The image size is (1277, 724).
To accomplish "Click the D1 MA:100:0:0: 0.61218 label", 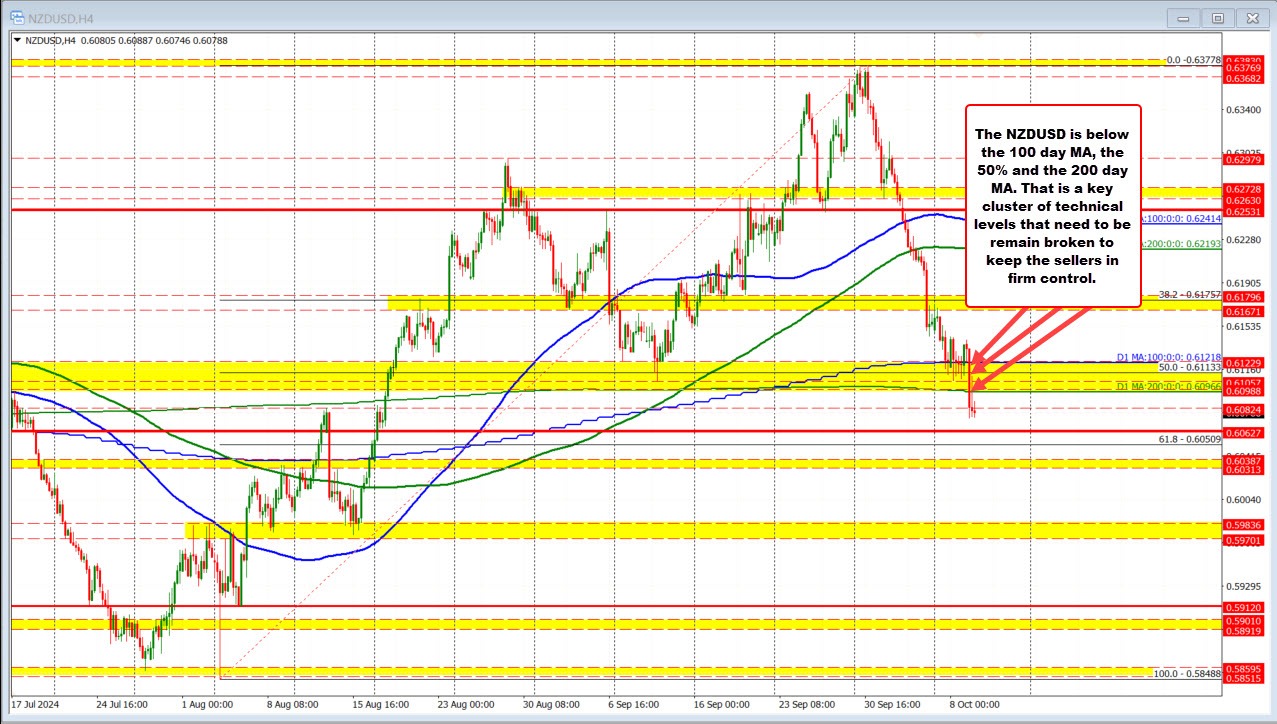I will click(1168, 357).
